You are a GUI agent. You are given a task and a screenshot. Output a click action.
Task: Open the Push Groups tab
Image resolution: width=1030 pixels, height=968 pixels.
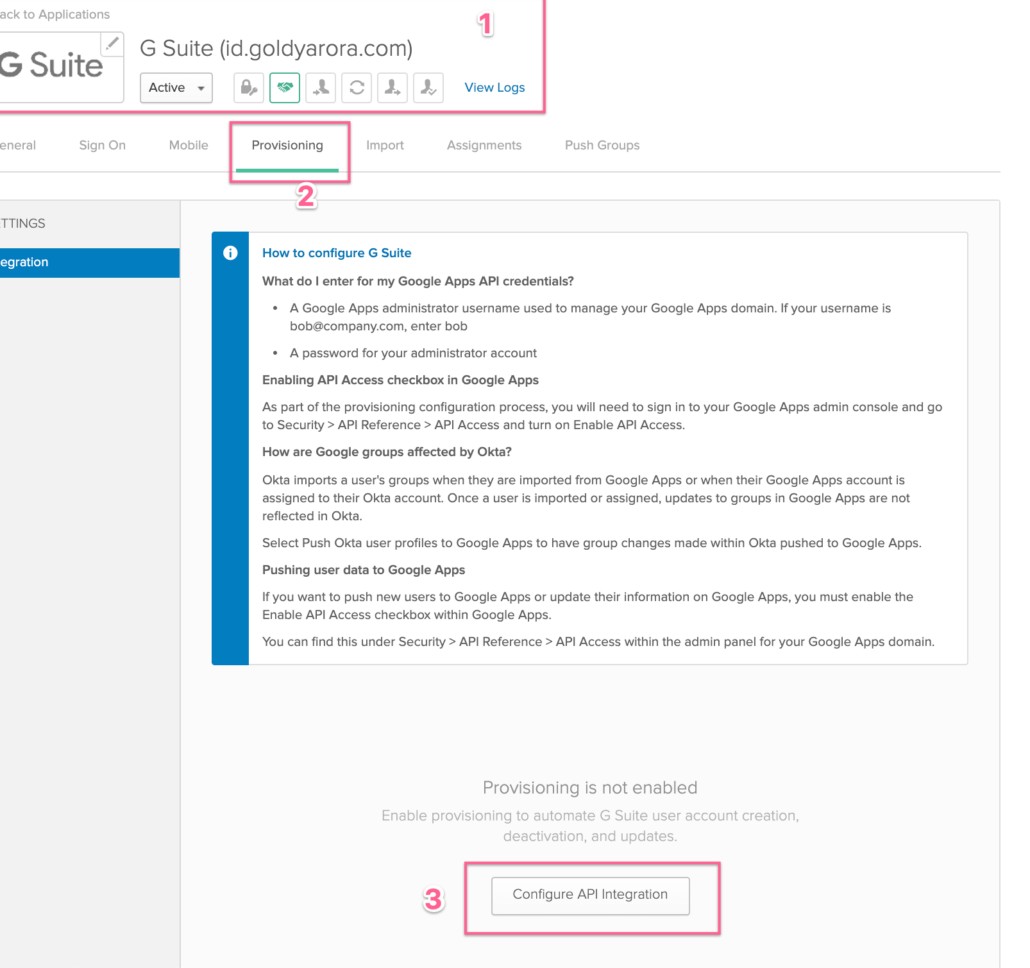[x=602, y=145]
